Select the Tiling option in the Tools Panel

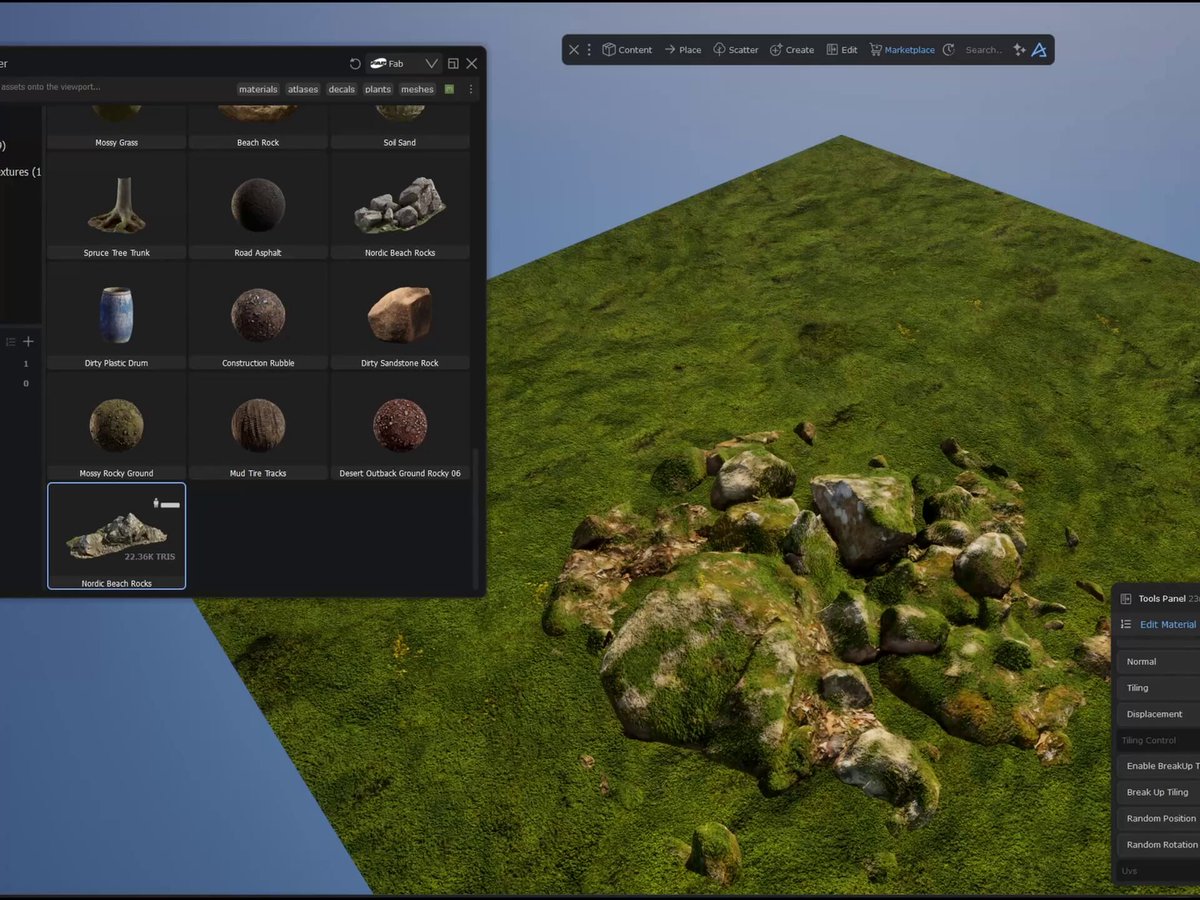(x=1158, y=688)
